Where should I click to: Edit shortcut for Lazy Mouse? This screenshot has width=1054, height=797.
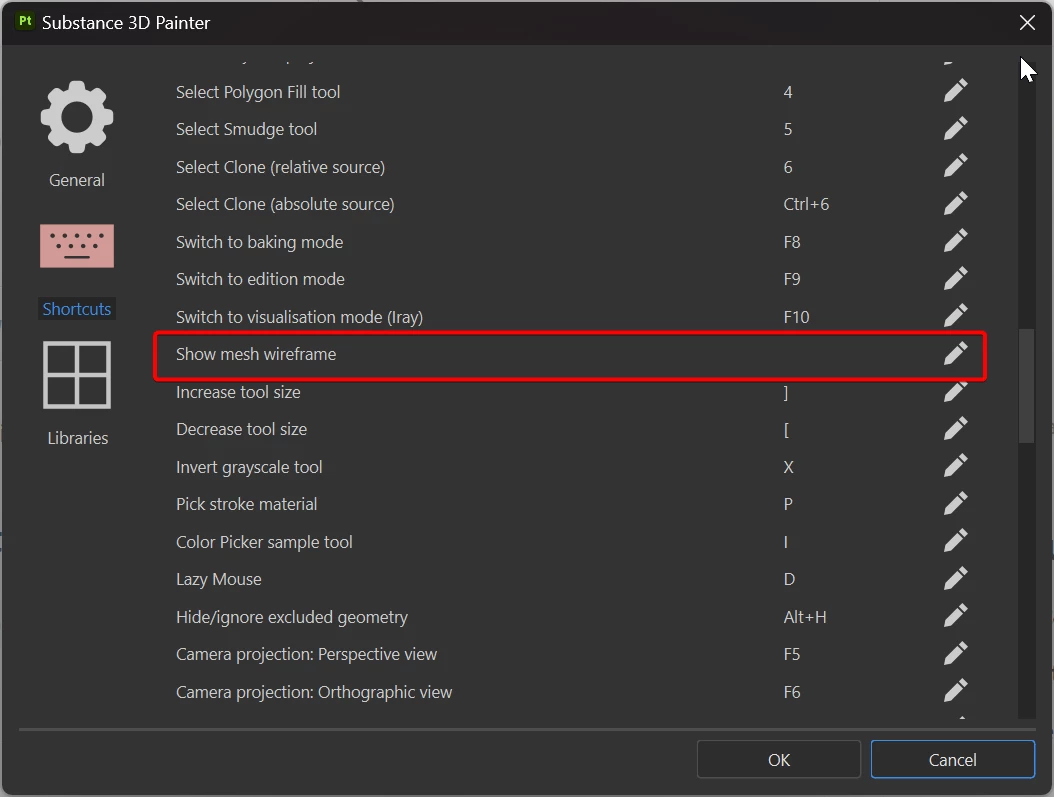(x=955, y=579)
